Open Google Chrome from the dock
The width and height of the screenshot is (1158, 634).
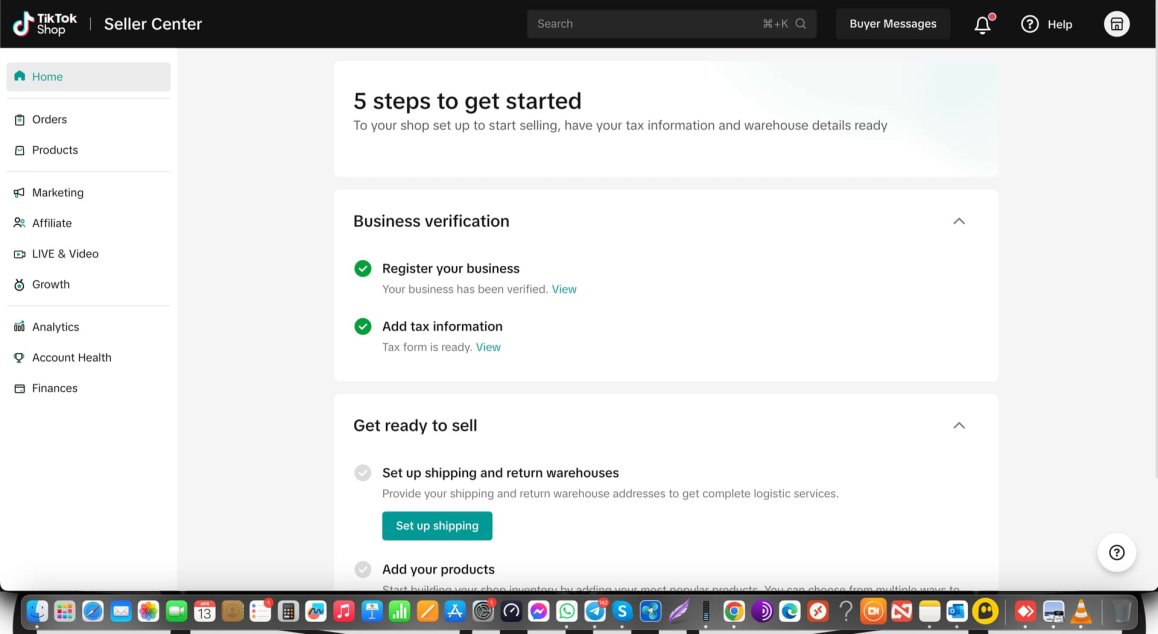pos(733,611)
